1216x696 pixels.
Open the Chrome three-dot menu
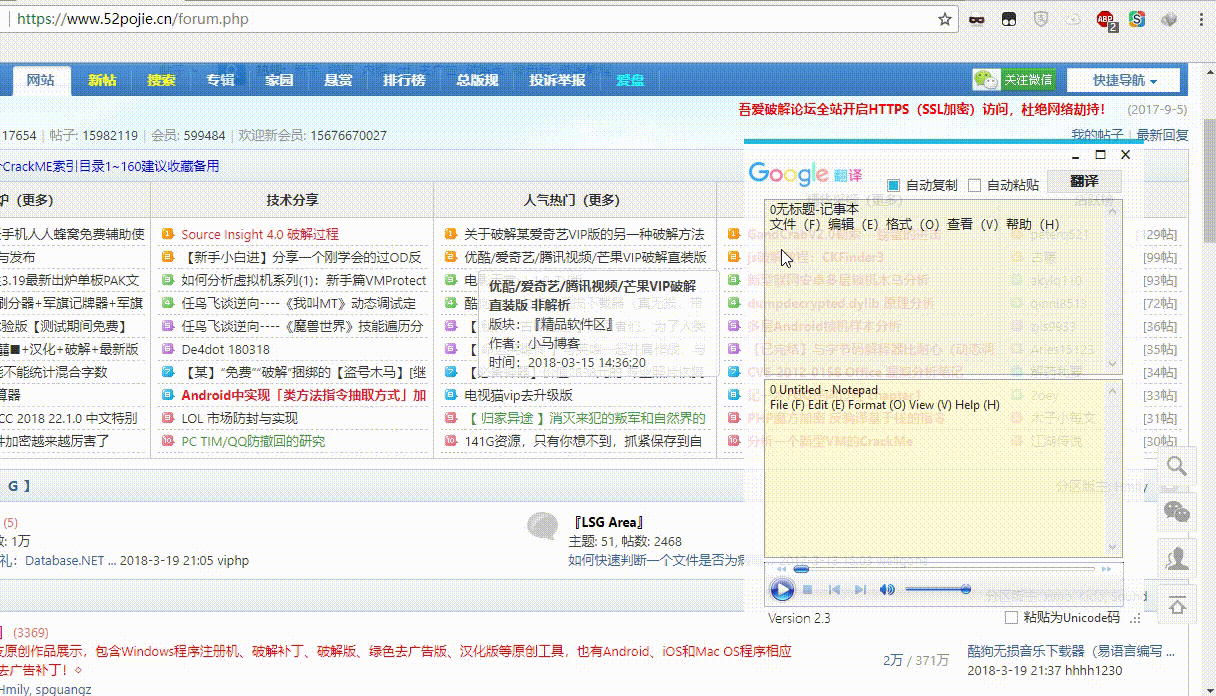click(x=1203, y=19)
